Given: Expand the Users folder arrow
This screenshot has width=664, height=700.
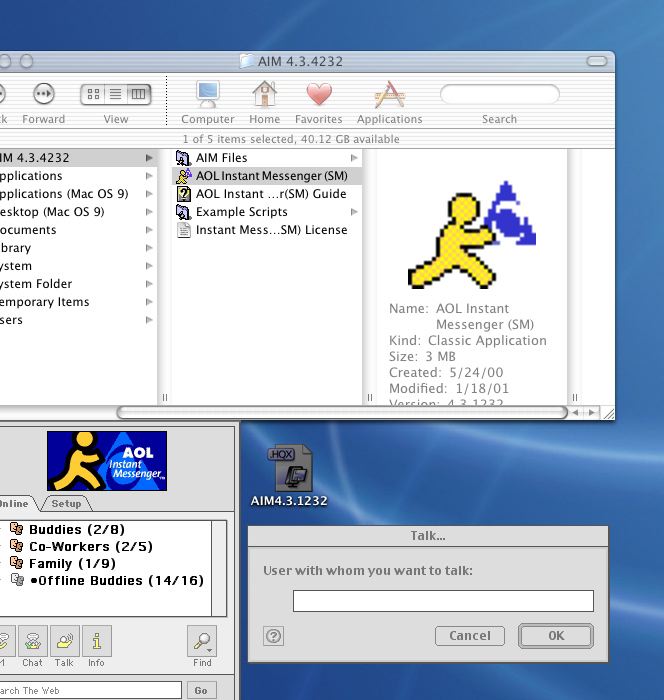Looking at the screenshot, I should (149, 320).
